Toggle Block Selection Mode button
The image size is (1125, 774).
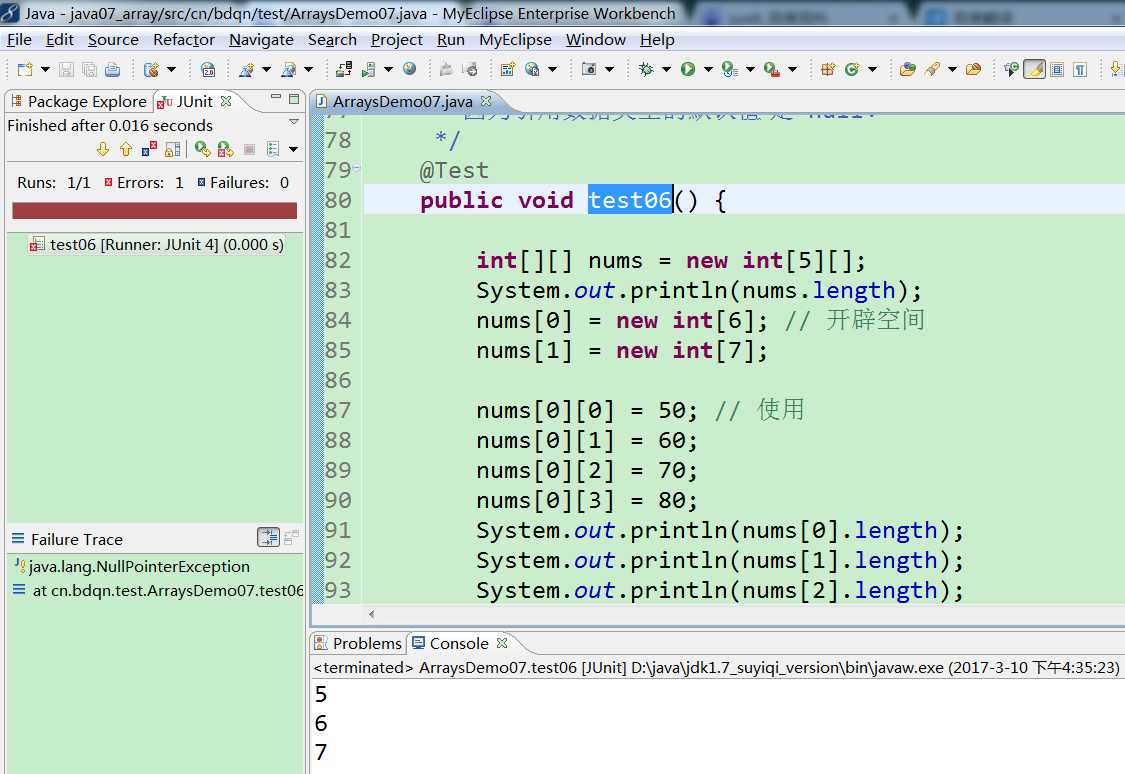[1057, 70]
